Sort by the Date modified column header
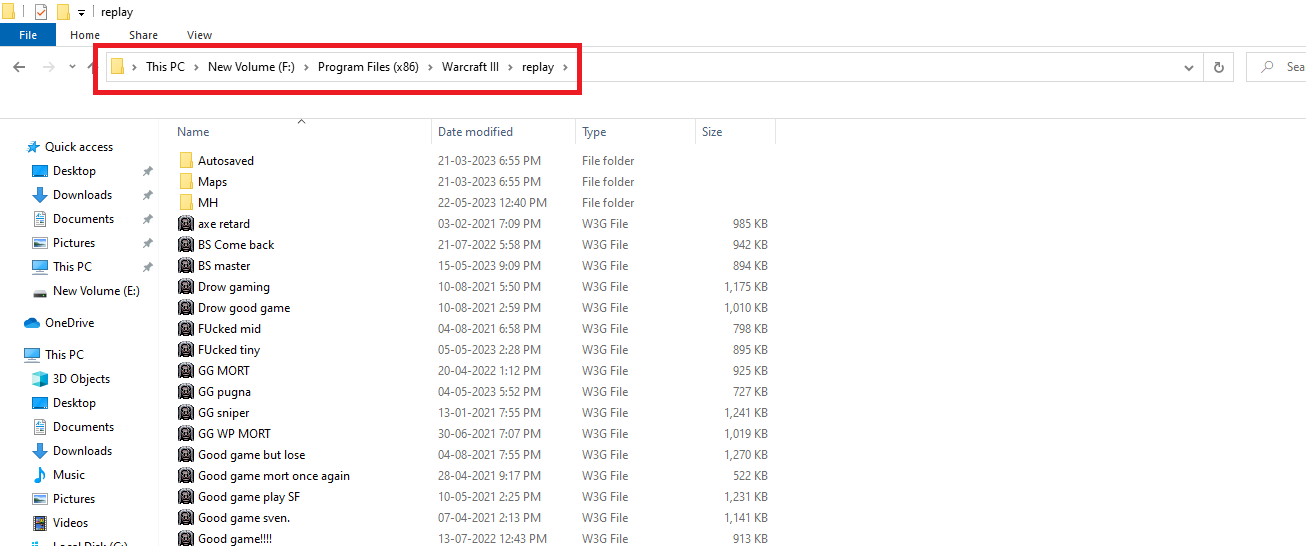The width and height of the screenshot is (1306, 546). [x=504, y=132]
